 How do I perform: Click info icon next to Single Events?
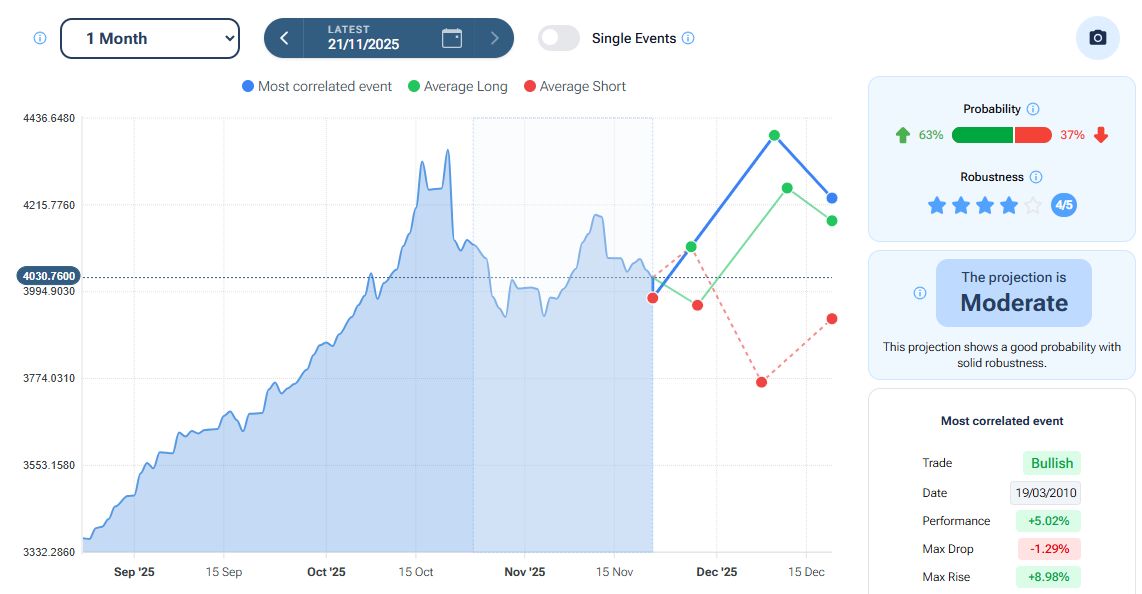click(688, 38)
